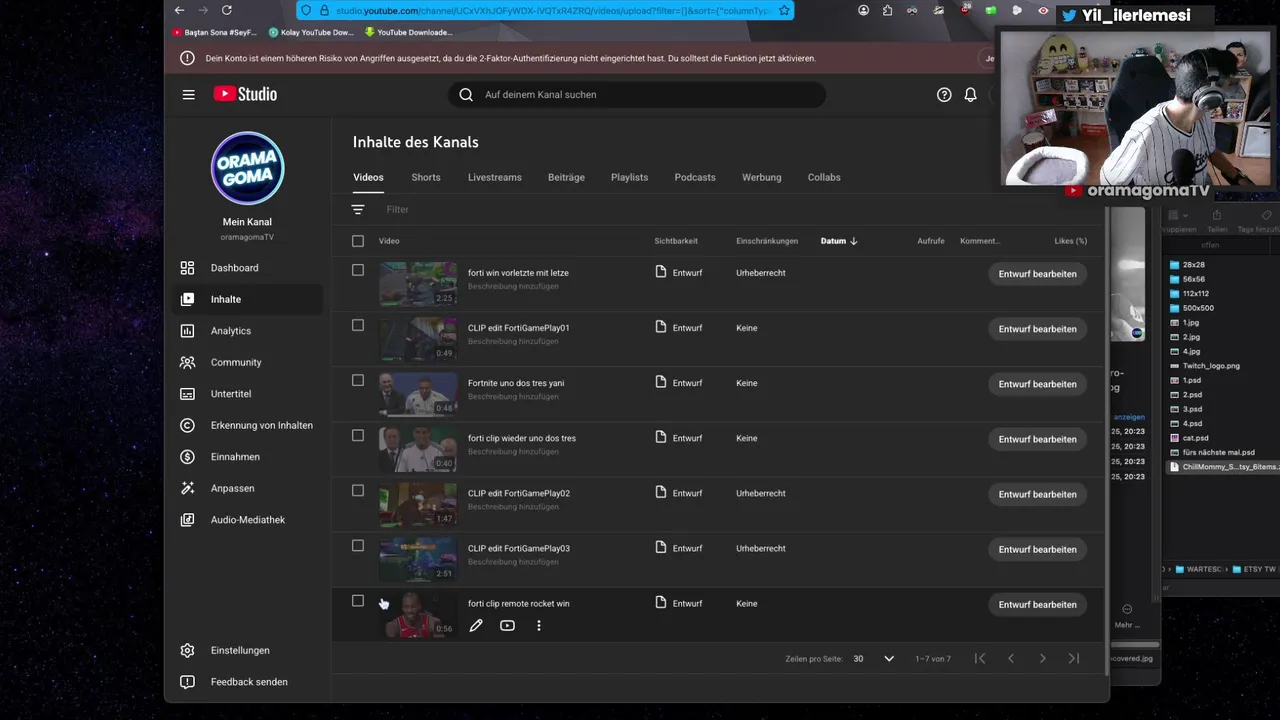Click the browser back arrow
Screen dimensions: 1280x720
179,10
